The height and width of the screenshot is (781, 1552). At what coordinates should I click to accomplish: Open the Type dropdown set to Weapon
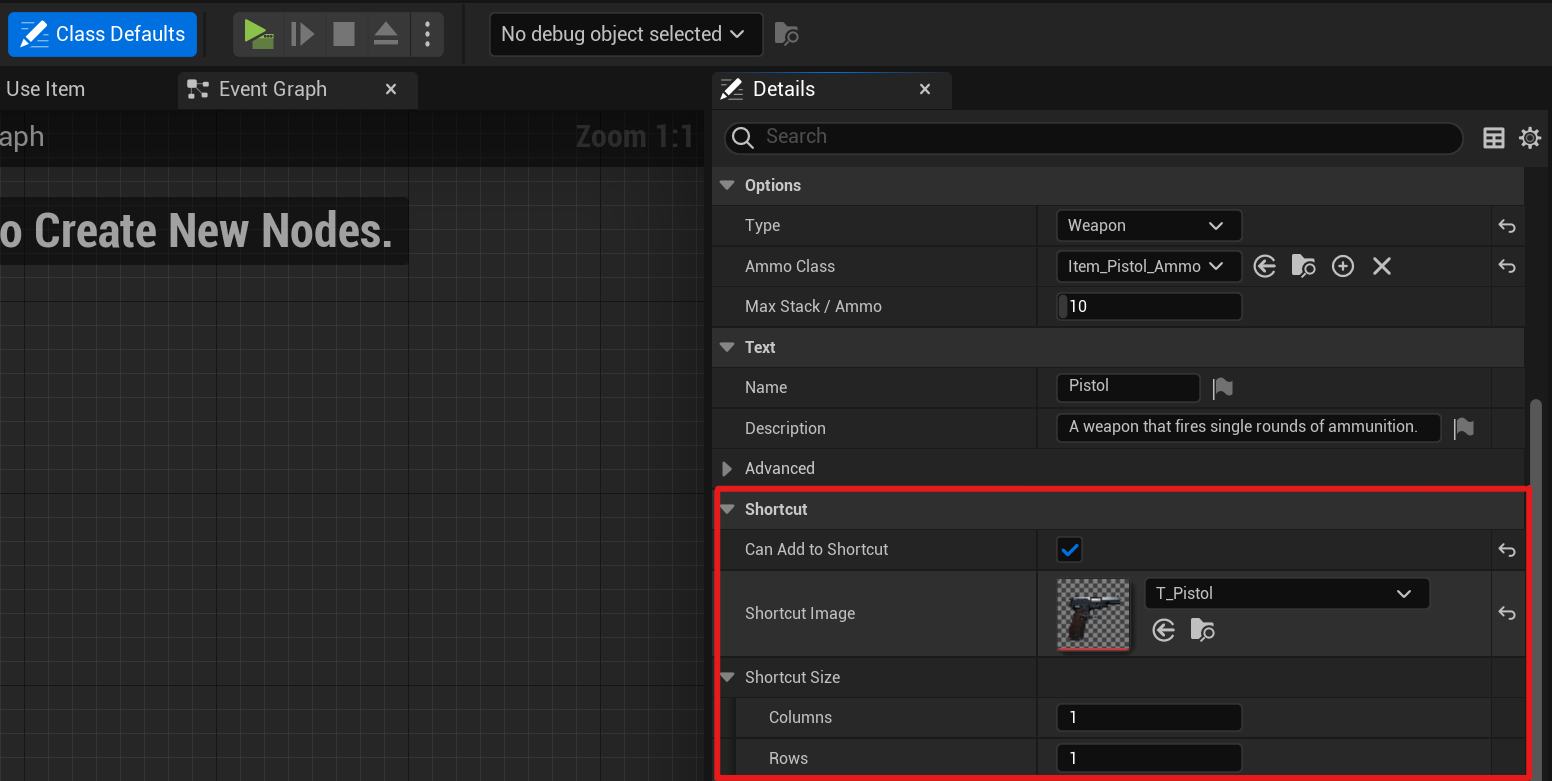pyautogui.click(x=1149, y=226)
